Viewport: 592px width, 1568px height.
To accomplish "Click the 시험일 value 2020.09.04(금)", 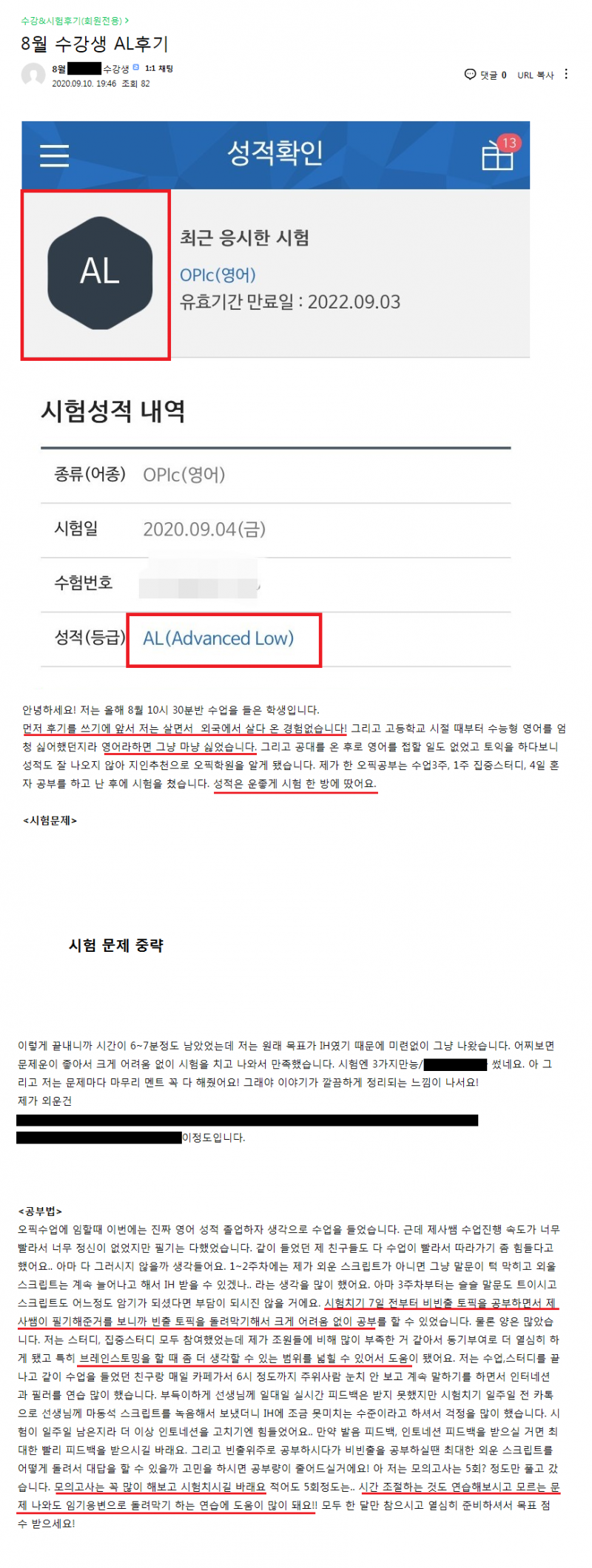I will tap(204, 529).
